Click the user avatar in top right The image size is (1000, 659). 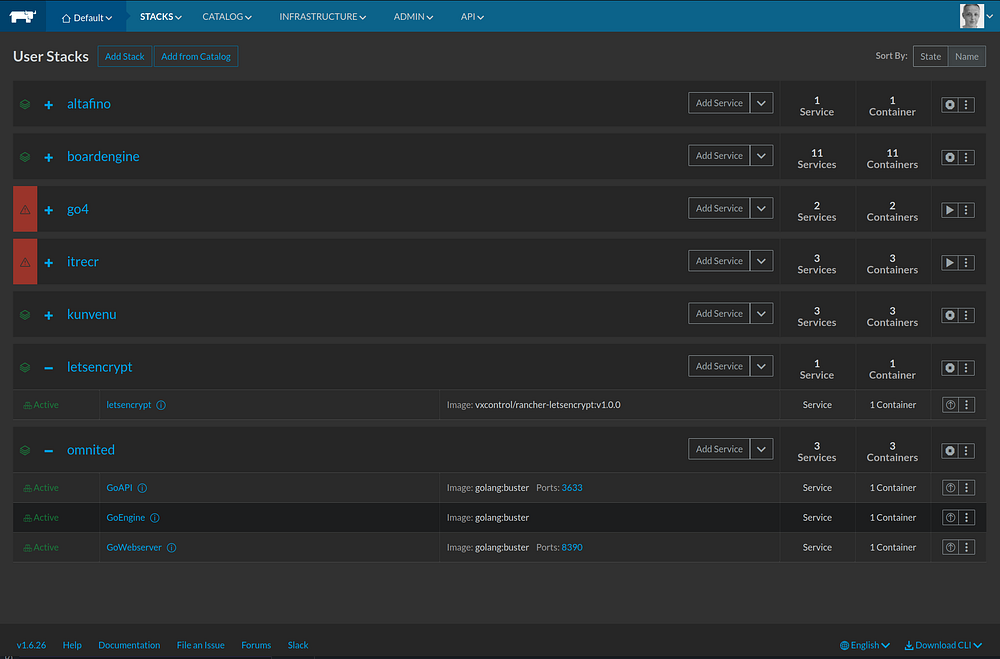coord(971,16)
